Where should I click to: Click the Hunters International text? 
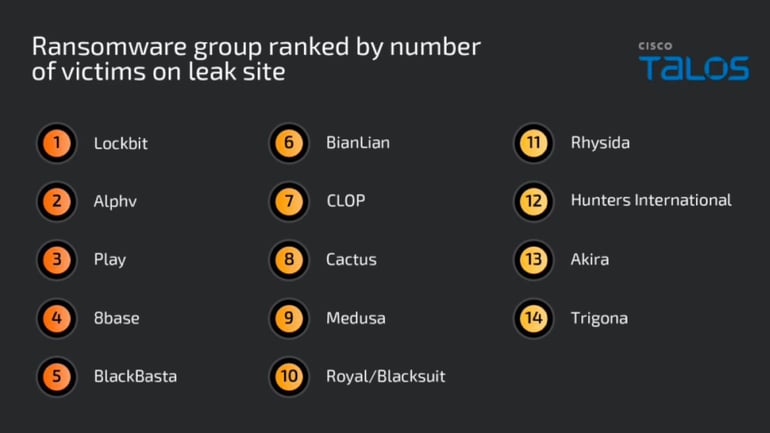(x=651, y=201)
